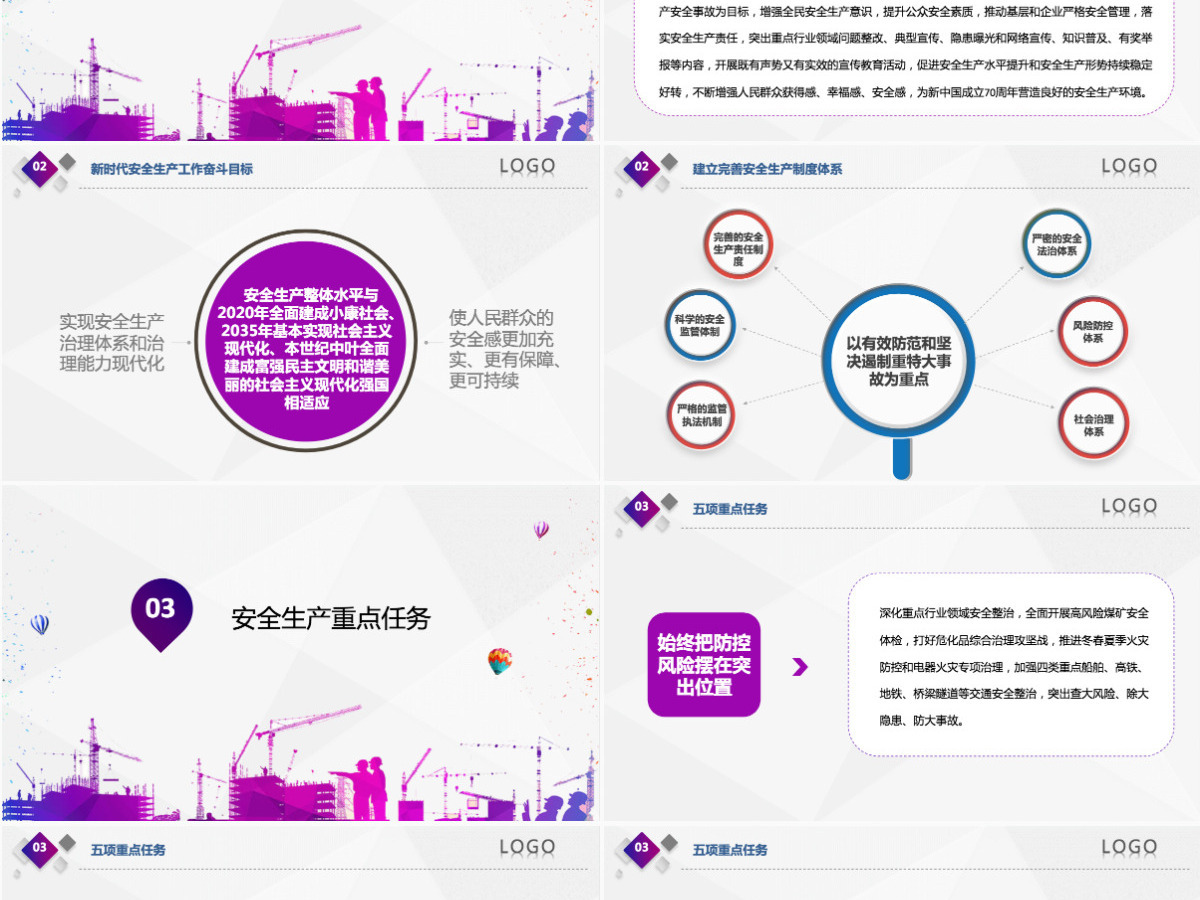Select the purple box 始终把防控风险摆在突出位置
The image size is (1200, 900).
pyautogui.click(x=704, y=665)
